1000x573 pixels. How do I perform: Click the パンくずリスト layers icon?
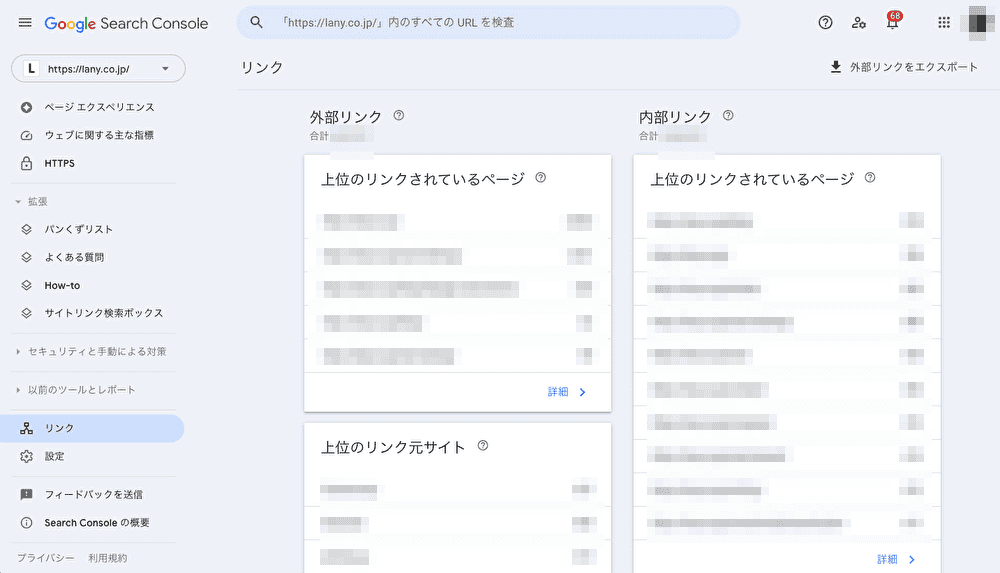point(26,229)
